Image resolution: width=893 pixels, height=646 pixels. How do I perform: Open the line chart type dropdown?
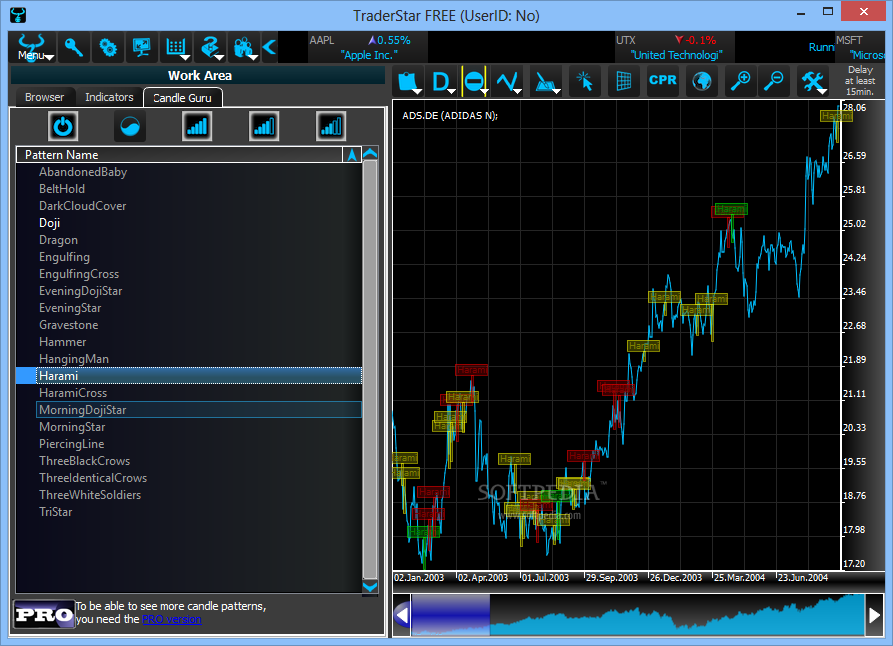click(x=508, y=82)
